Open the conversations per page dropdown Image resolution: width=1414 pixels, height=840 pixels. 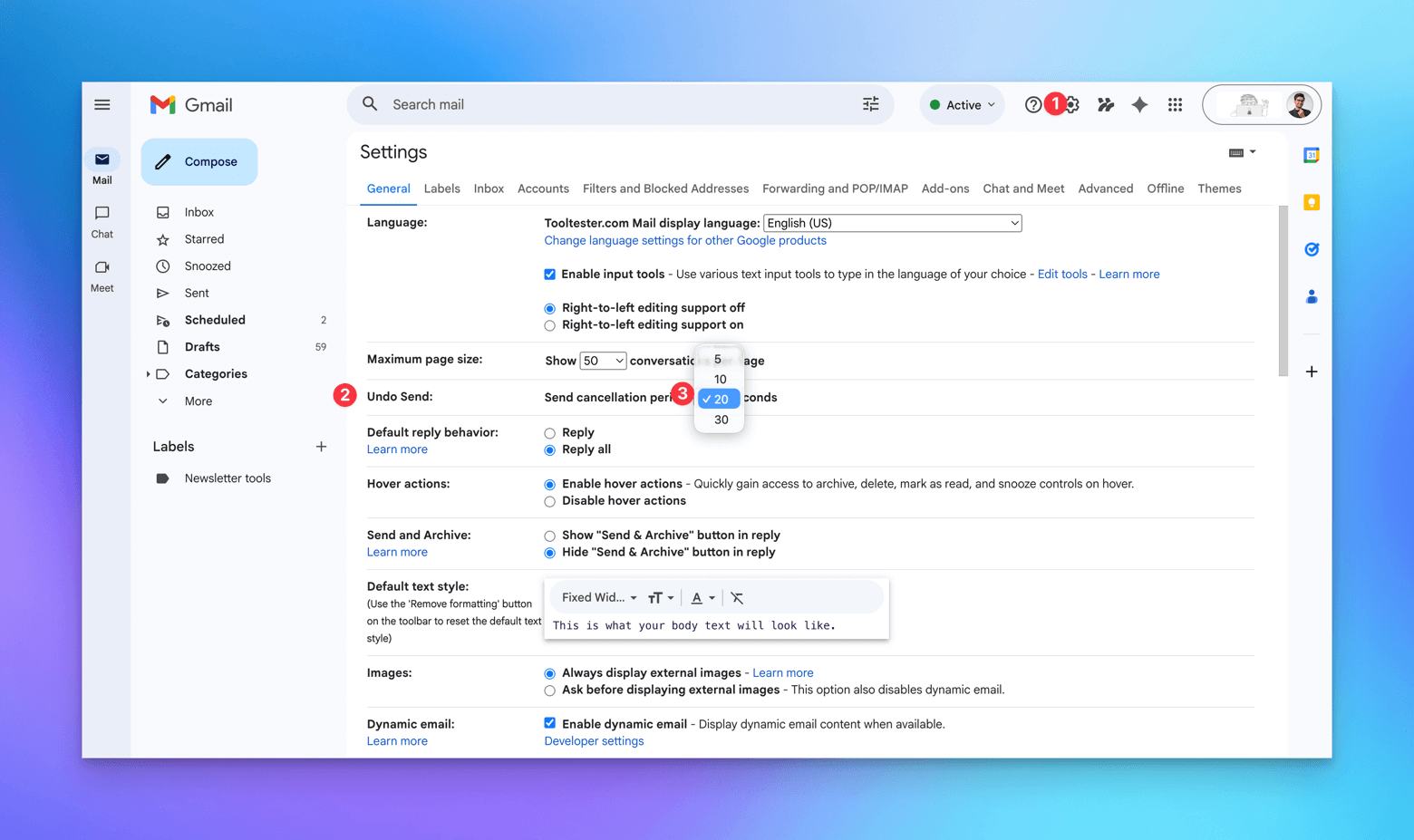(x=602, y=360)
